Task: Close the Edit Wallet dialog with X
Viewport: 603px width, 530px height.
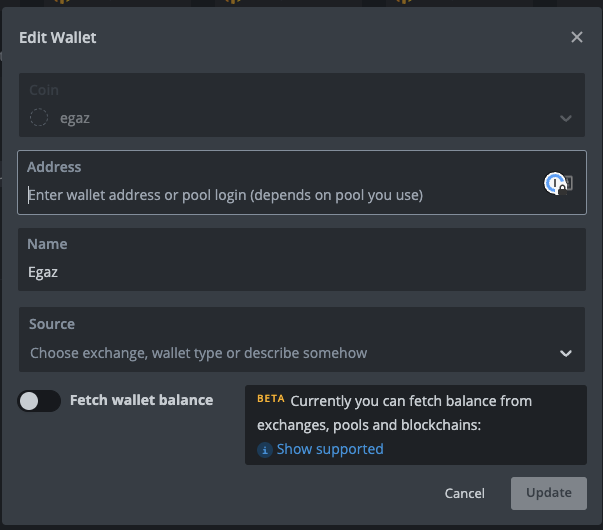Action: (x=576, y=37)
